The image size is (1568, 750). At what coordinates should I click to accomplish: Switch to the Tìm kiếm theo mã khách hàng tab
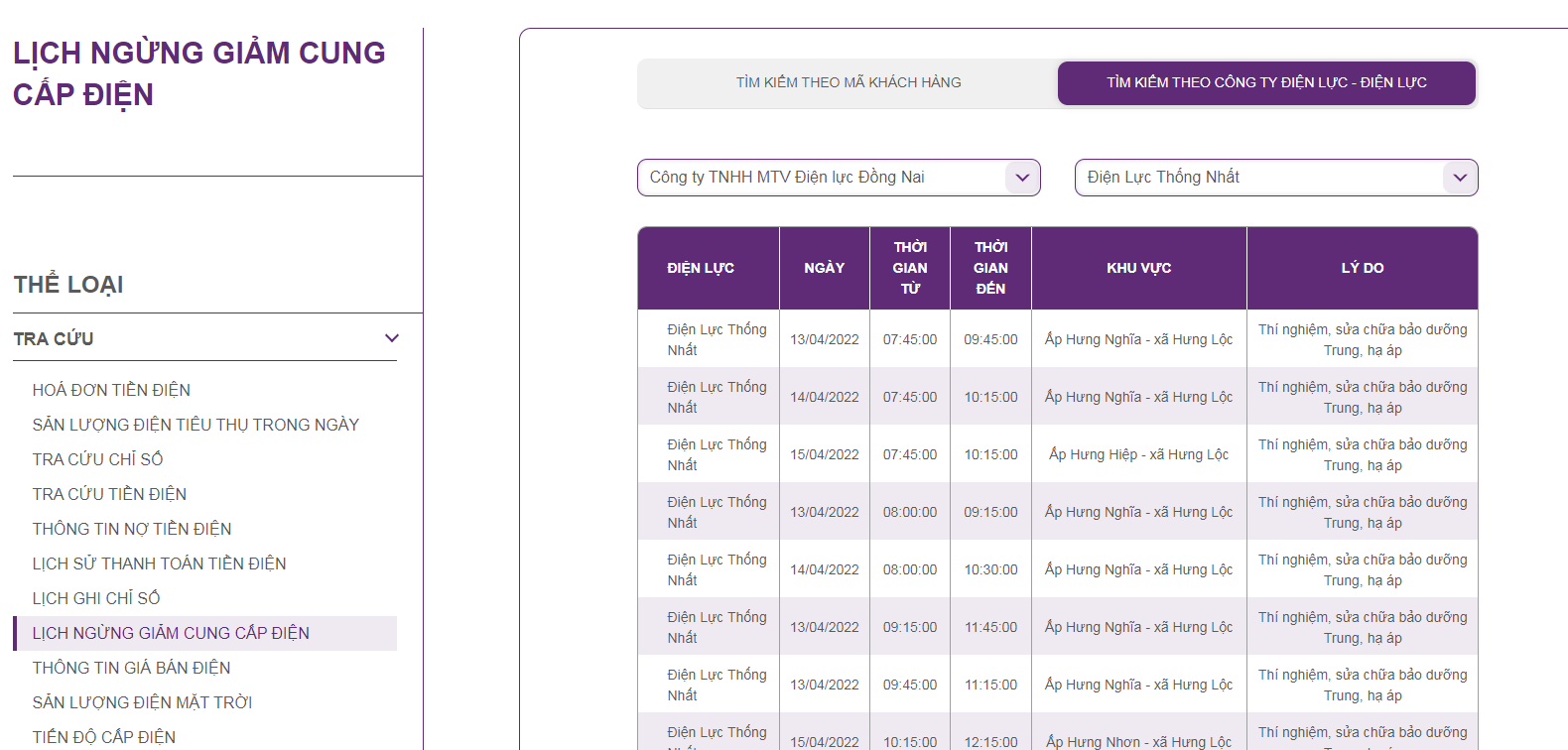849,83
